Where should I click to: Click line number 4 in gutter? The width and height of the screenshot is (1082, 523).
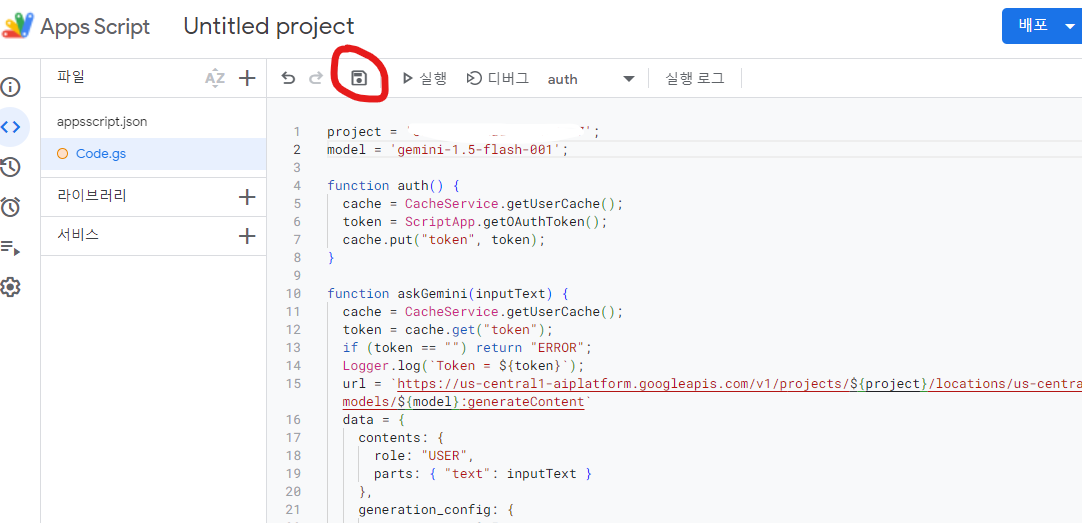tap(297, 186)
